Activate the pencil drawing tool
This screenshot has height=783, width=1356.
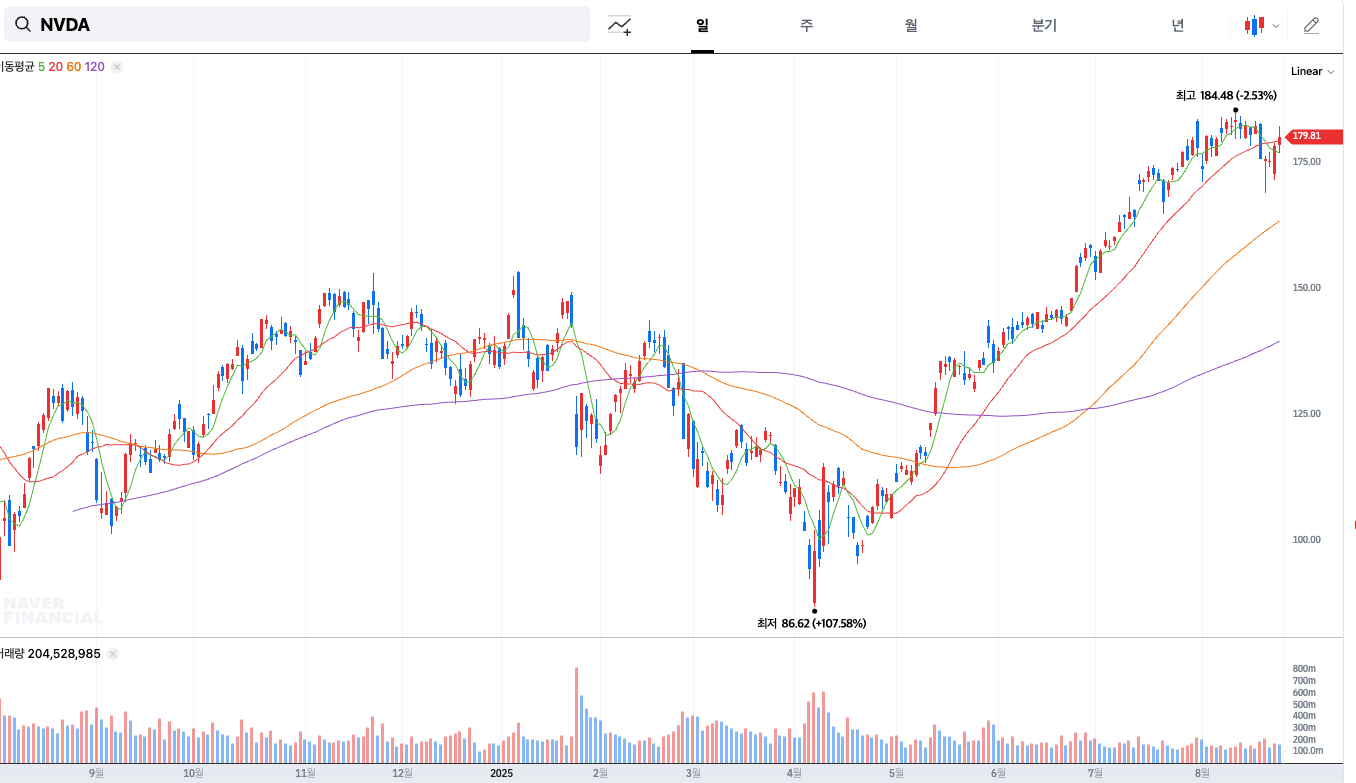click(1311, 25)
